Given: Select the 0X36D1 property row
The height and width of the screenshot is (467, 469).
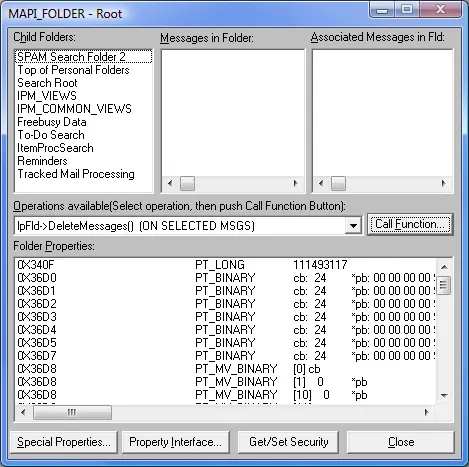Looking at the screenshot, I should (x=226, y=291).
